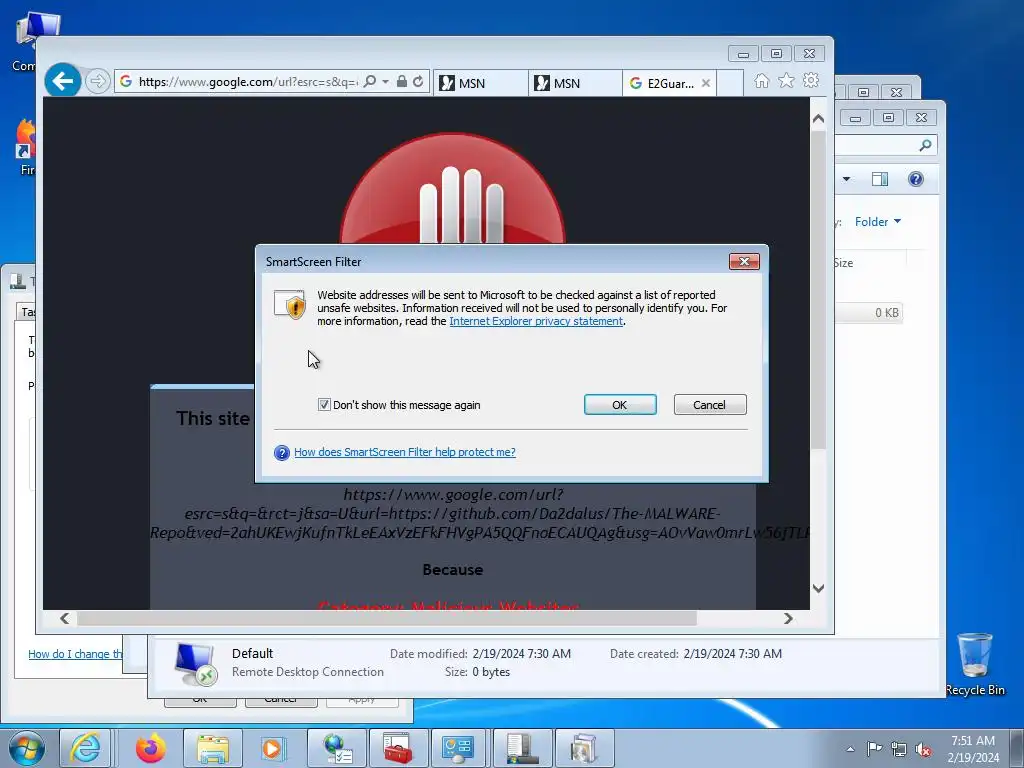The height and width of the screenshot is (768, 1024).
Task: Click the globe with checklist taskbar icon
Action: (338, 748)
